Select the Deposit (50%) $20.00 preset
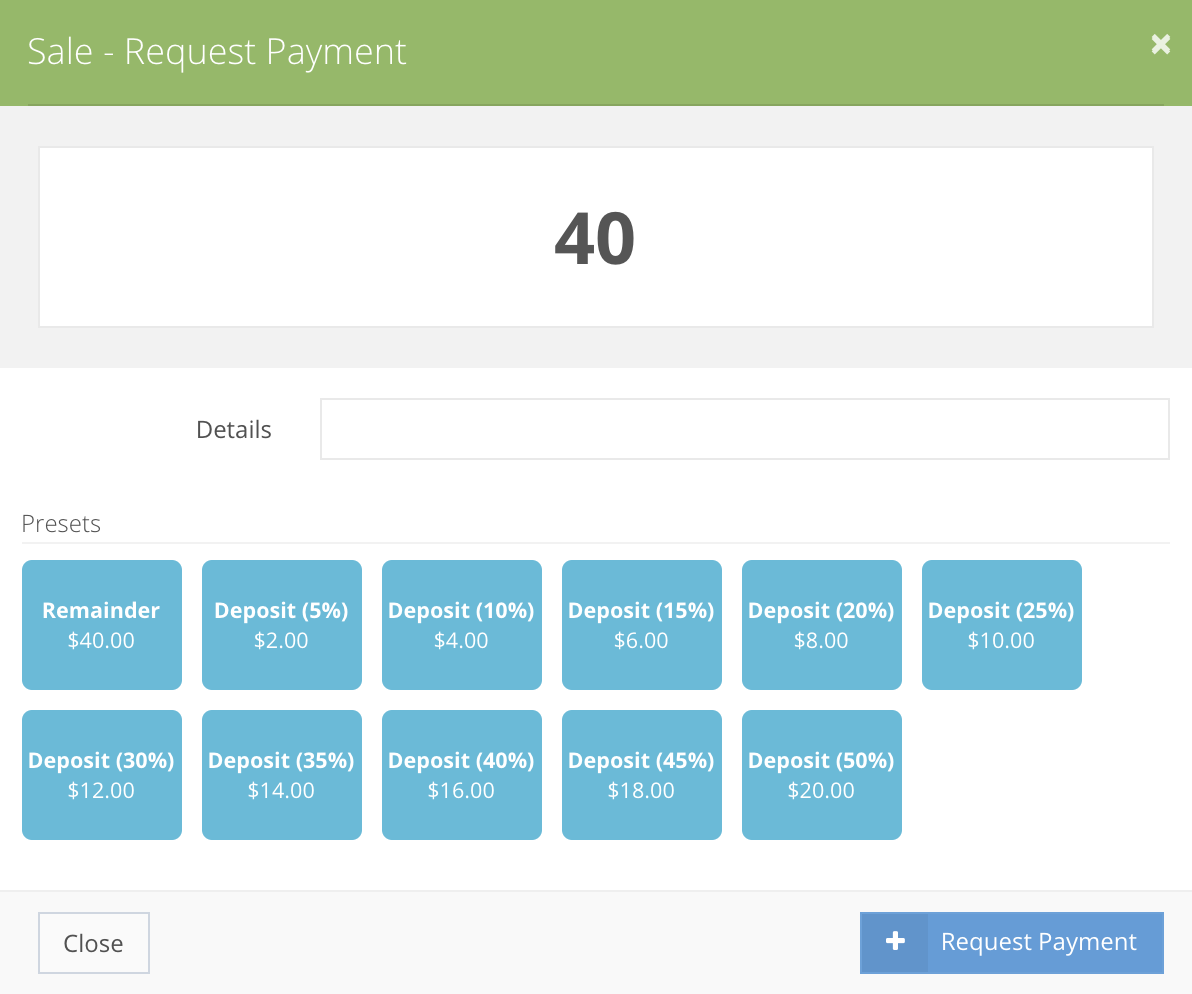Viewport: 1192px width, 994px height. [x=822, y=775]
